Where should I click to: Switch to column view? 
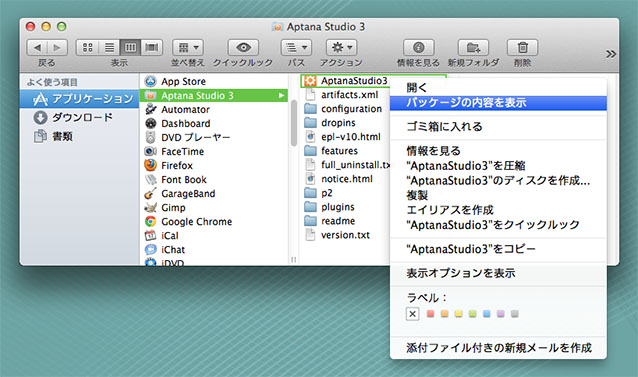pyautogui.click(x=130, y=48)
